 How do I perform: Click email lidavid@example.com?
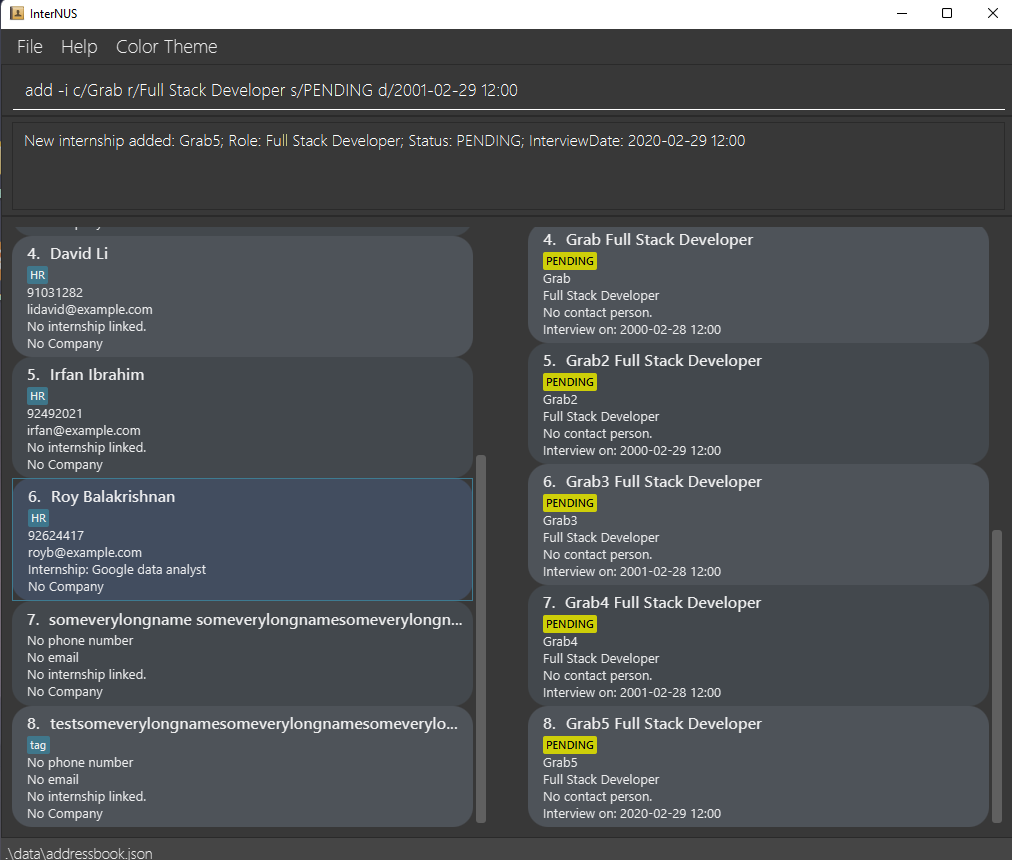(90, 309)
